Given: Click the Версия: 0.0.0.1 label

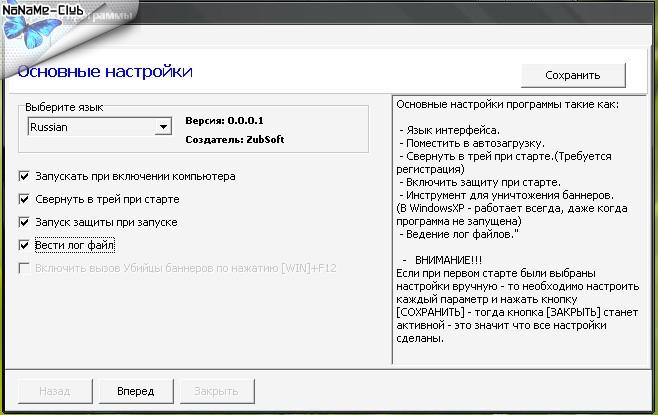Looking at the screenshot, I should coord(230,120).
